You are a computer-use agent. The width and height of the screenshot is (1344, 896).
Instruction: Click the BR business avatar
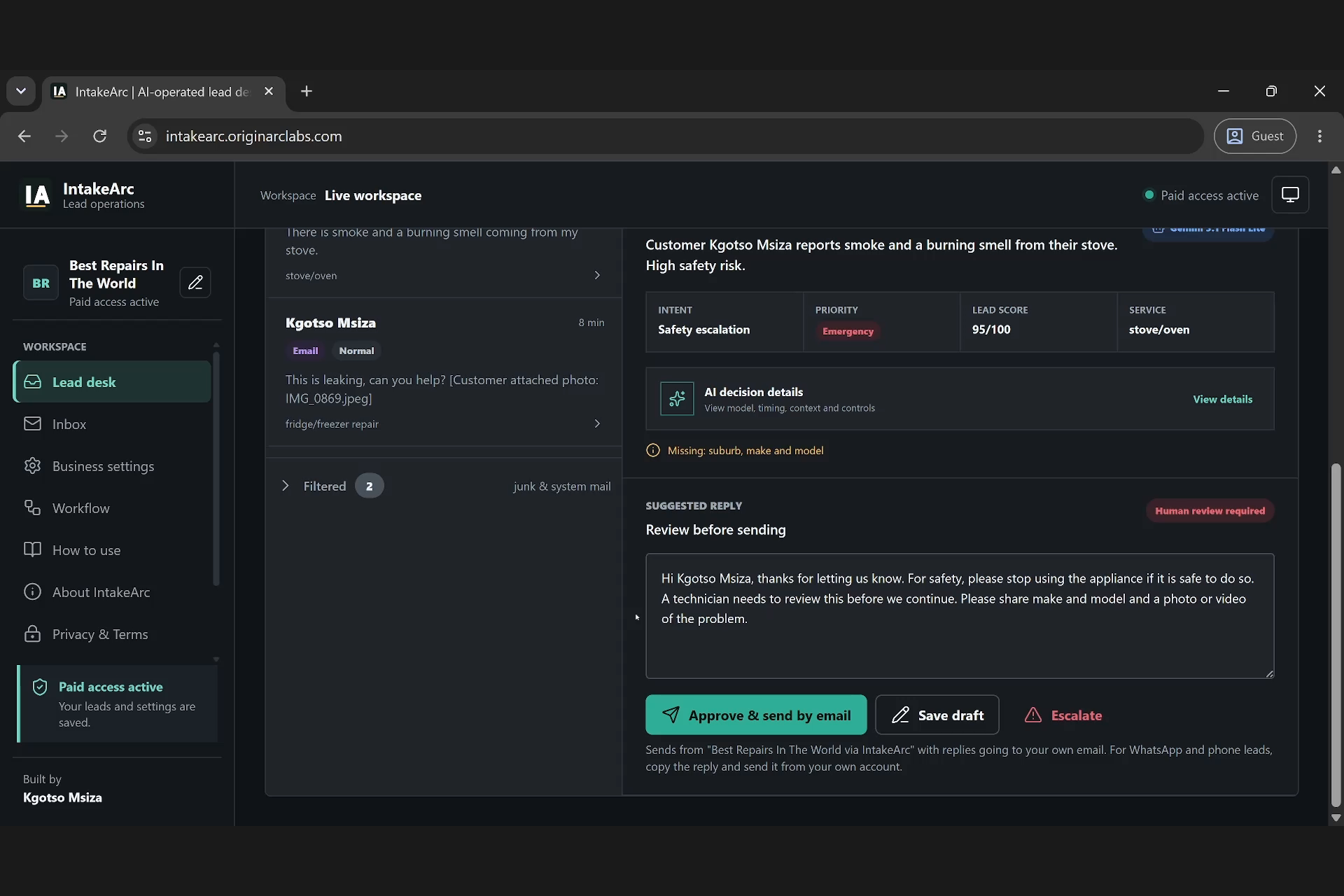point(41,283)
